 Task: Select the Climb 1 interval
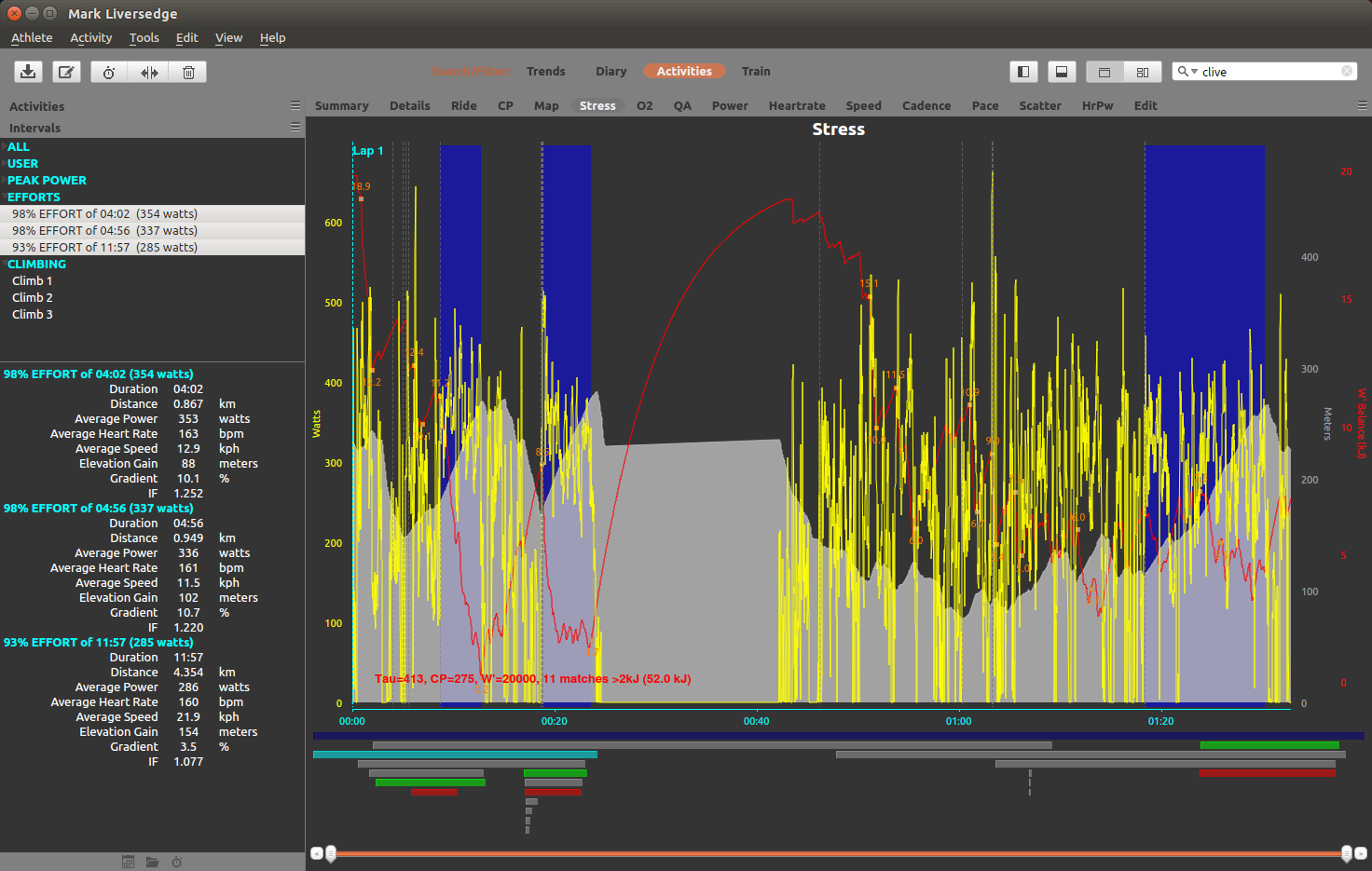[152, 281]
